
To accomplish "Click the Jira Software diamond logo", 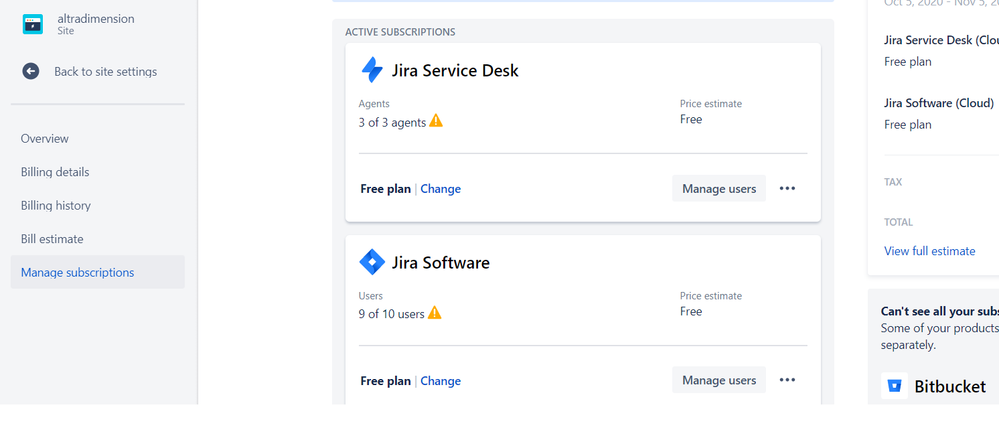I will 372,262.
